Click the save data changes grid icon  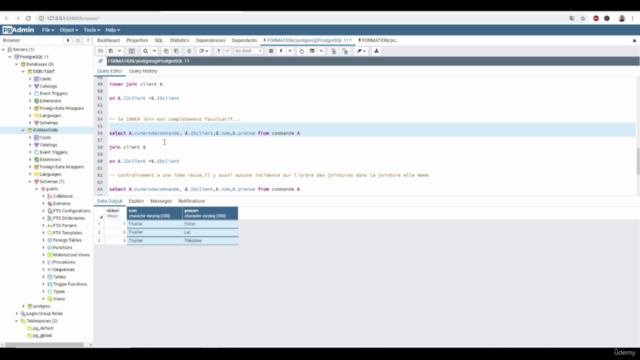[x=131, y=51]
